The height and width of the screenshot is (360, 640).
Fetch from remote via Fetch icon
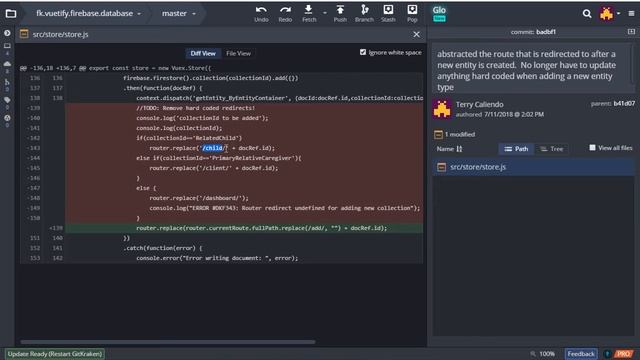click(x=309, y=13)
